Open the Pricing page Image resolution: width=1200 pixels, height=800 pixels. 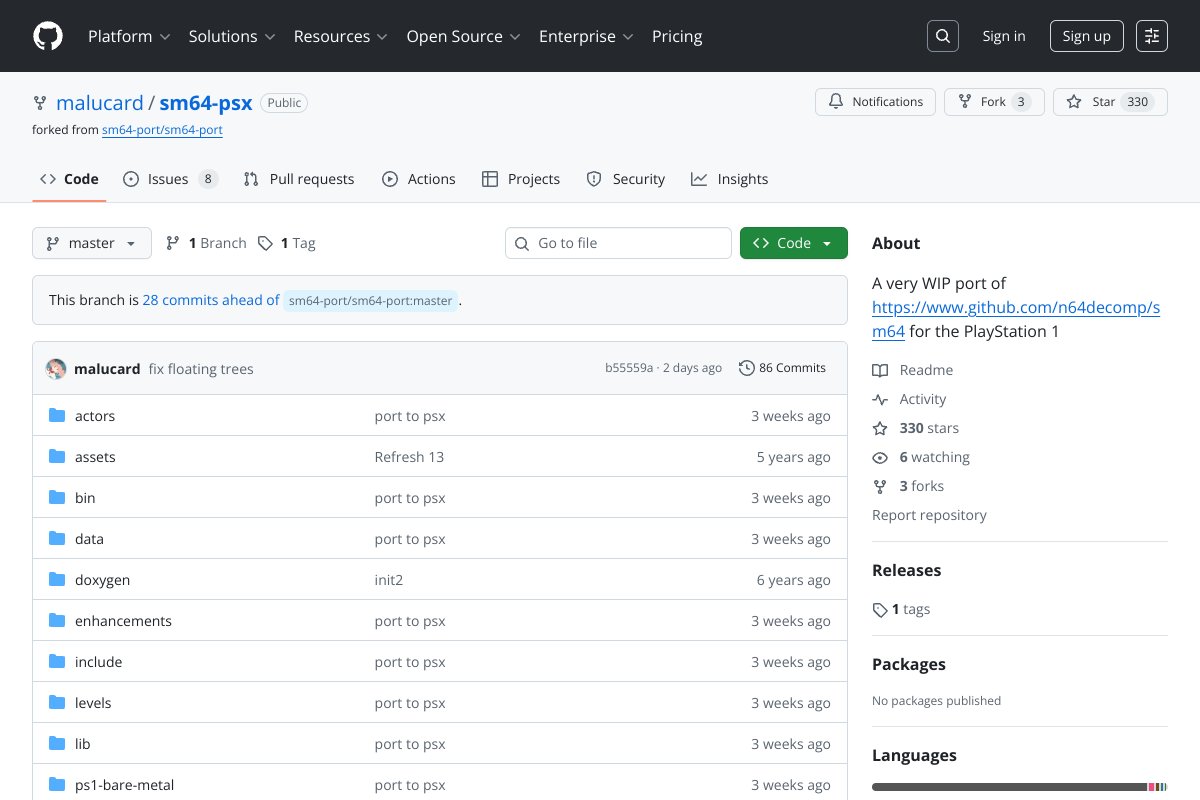pos(677,36)
